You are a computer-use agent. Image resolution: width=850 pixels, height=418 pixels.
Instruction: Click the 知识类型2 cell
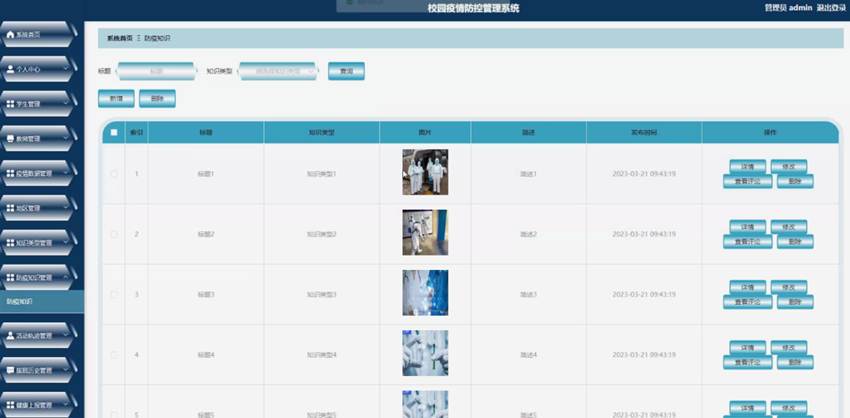[321, 234]
